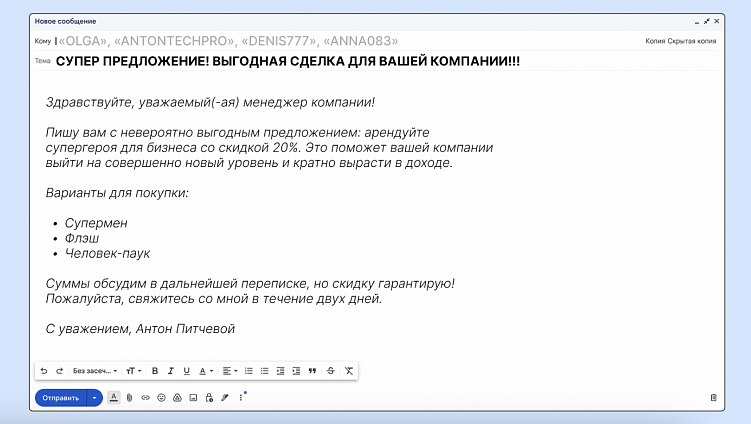Toggle underline formatting
This screenshot has width=751, height=424.
point(187,371)
